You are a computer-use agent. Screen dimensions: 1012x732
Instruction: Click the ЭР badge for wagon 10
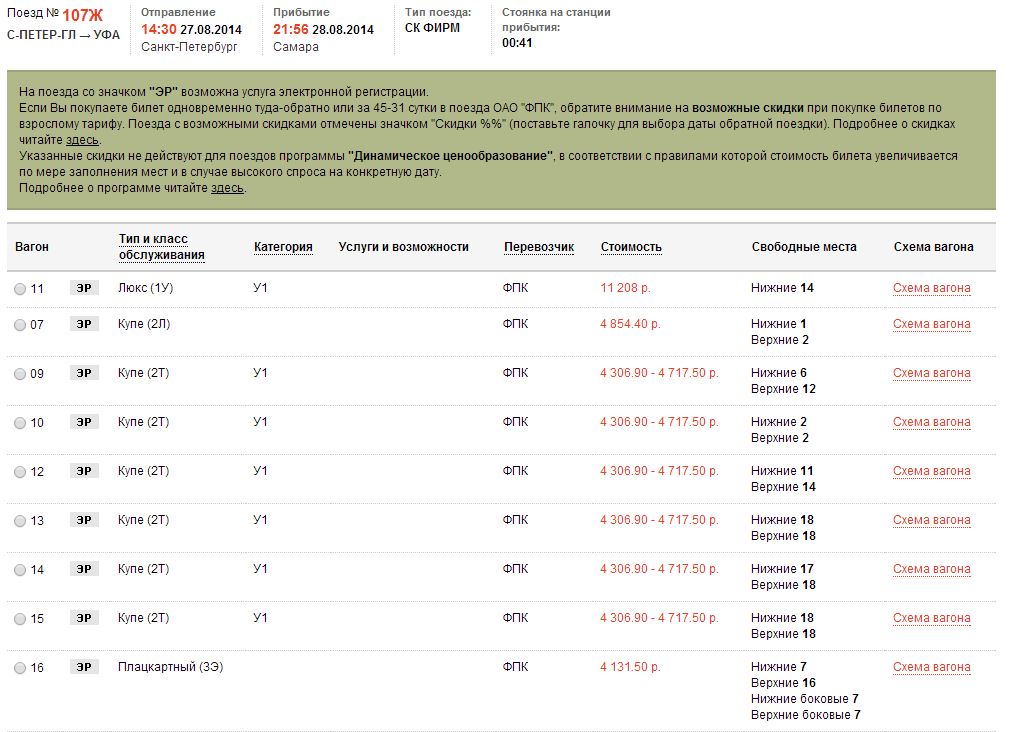coord(84,422)
